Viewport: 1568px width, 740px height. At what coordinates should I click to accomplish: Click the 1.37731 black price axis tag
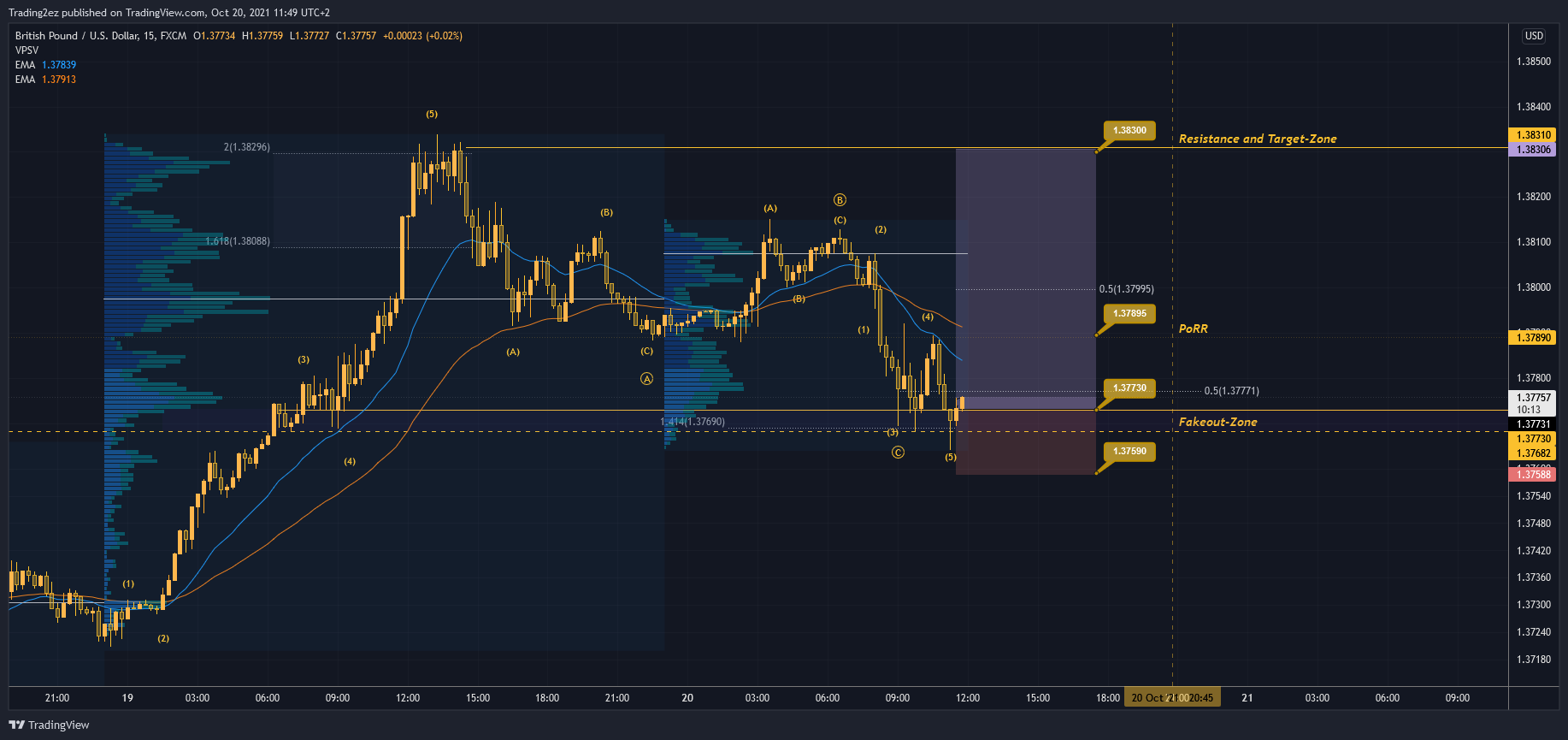coord(1534,424)
